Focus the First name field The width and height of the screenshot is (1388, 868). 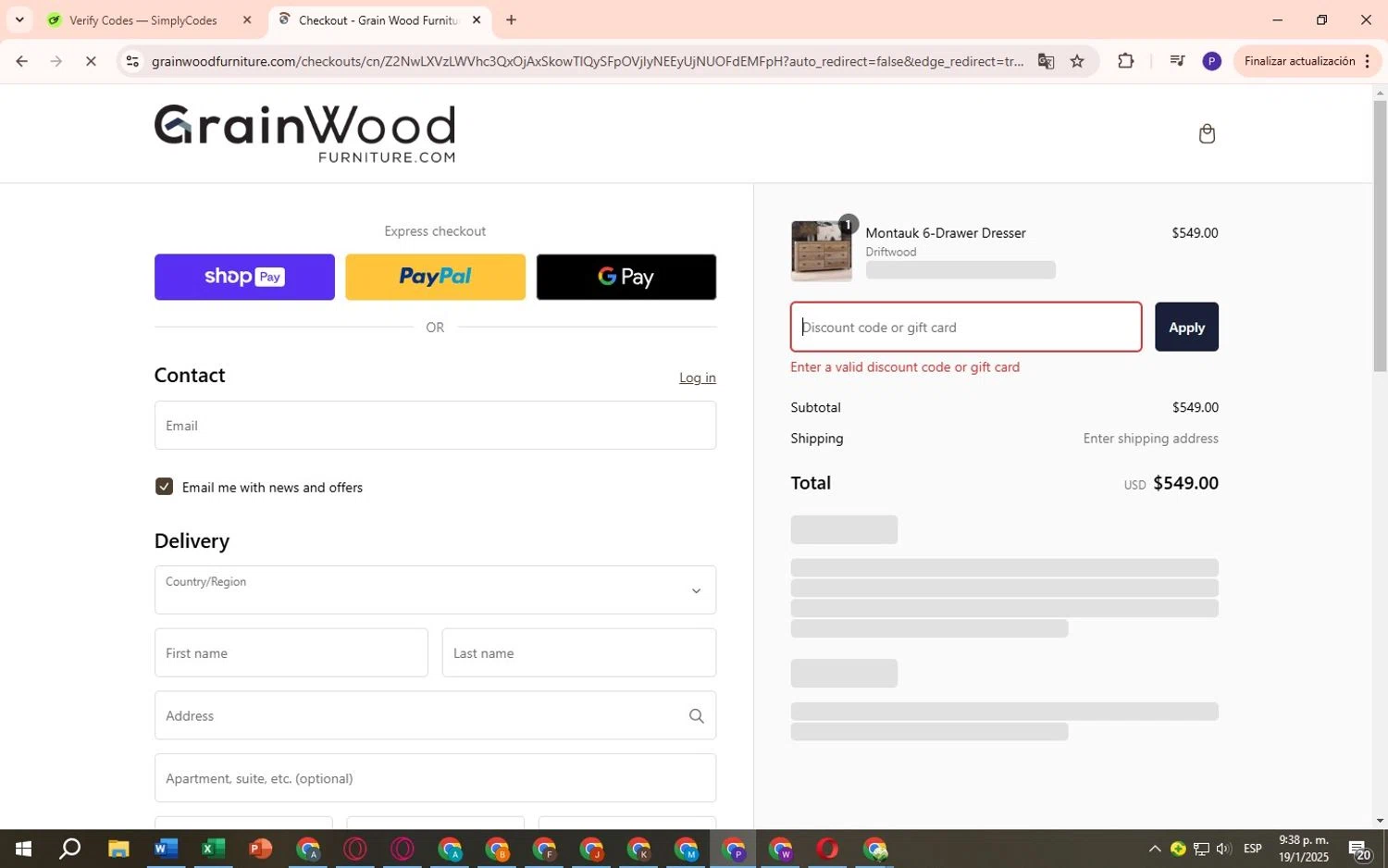[x=291, y=653]
